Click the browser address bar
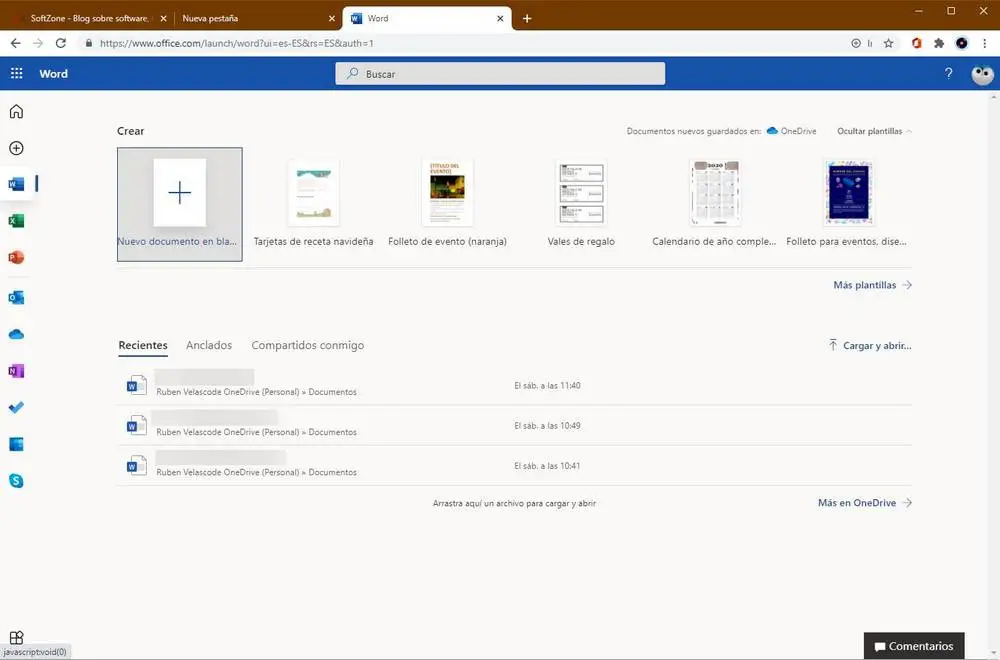1000x660 pixels. [x=466, y=43]
